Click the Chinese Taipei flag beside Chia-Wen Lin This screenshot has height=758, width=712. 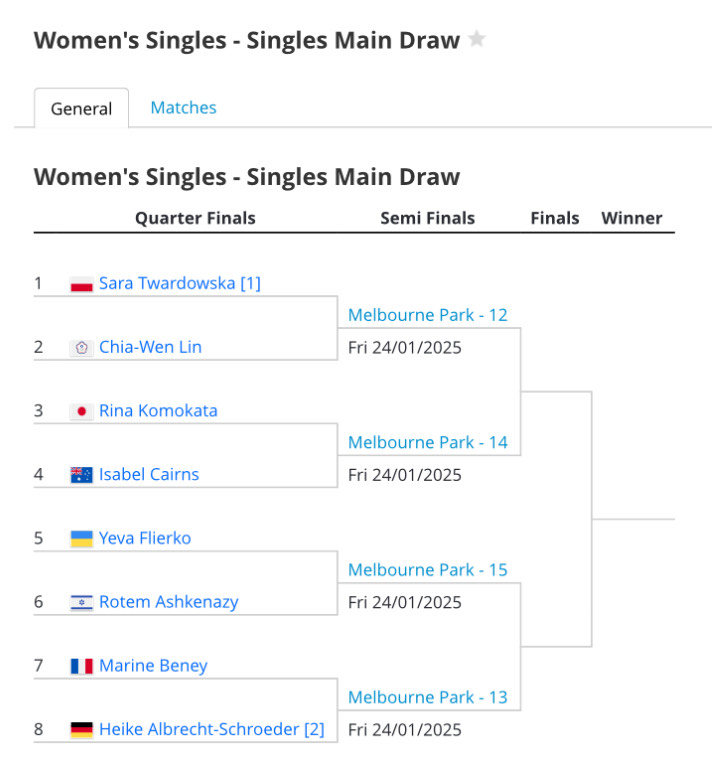pyautogui.click(x=81, y=348)
